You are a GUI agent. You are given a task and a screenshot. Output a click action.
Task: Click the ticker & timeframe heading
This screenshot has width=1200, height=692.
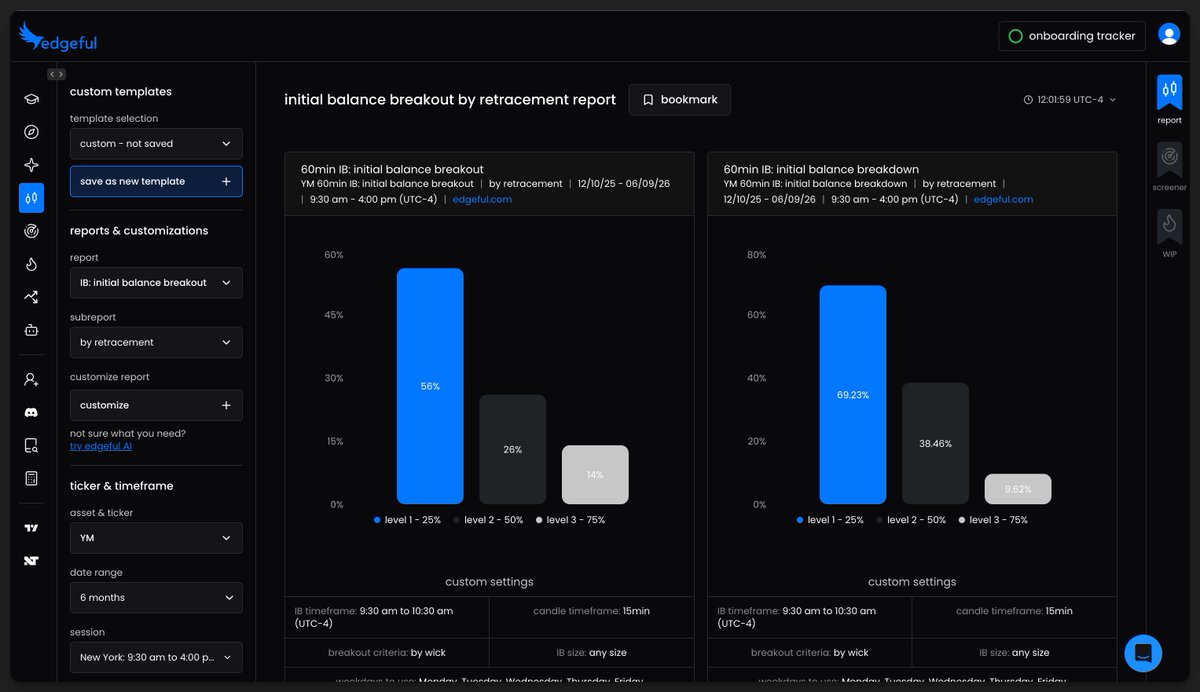coord(122,486)
